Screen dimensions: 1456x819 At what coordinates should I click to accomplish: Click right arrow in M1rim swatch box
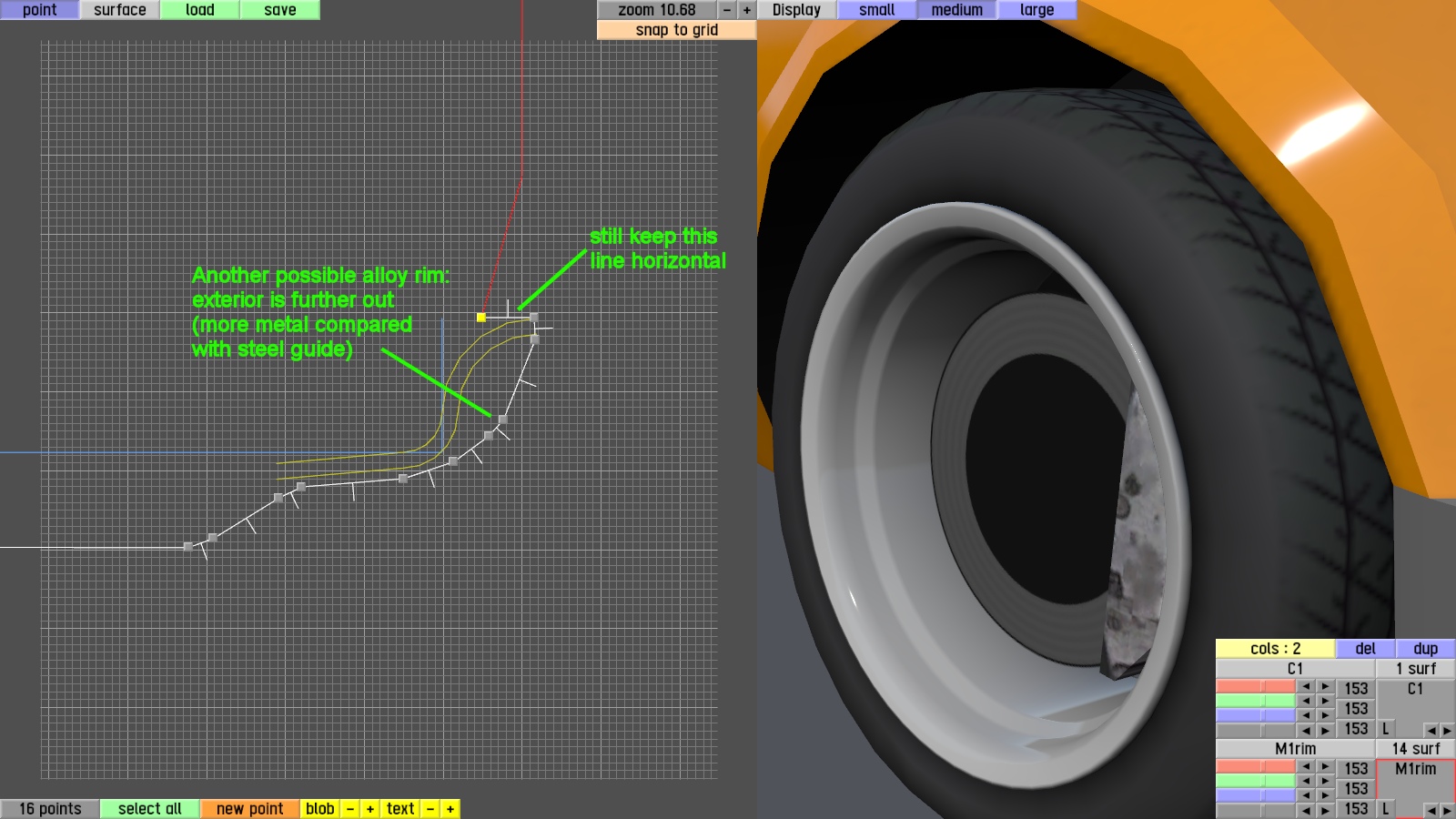pos(1447,810)
